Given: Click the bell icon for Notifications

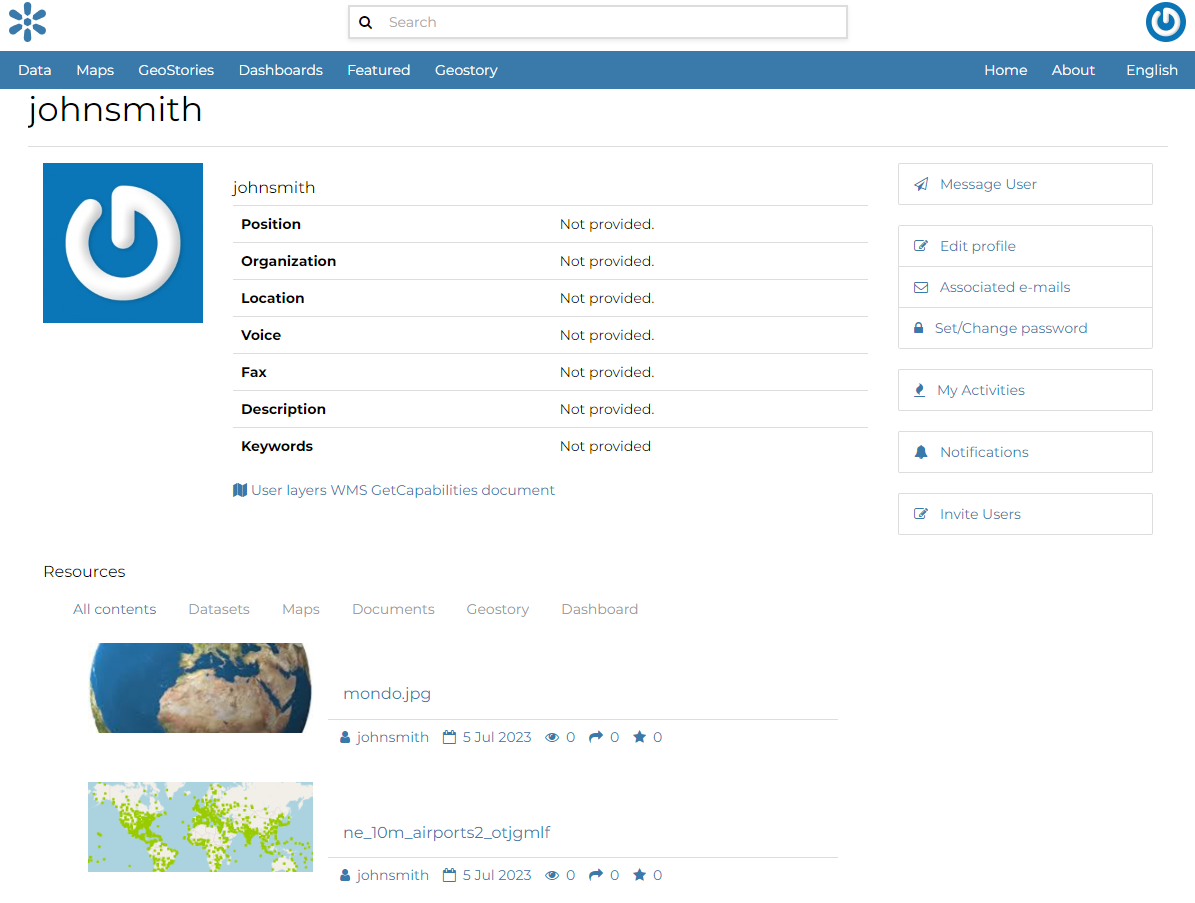Looking at the screenshot, I should pos(920,451).
